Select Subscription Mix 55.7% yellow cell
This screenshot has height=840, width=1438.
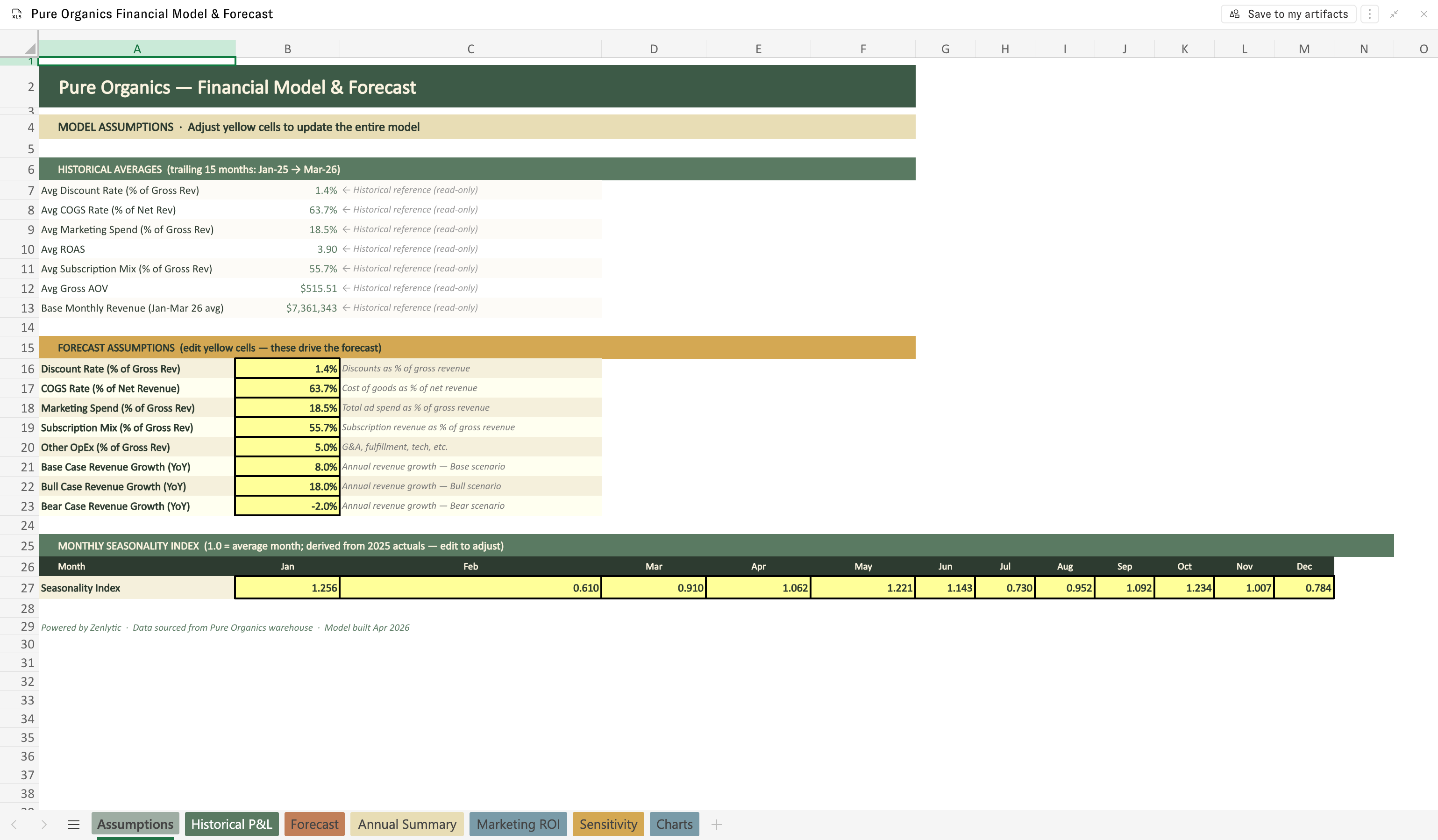coord(288,427)
